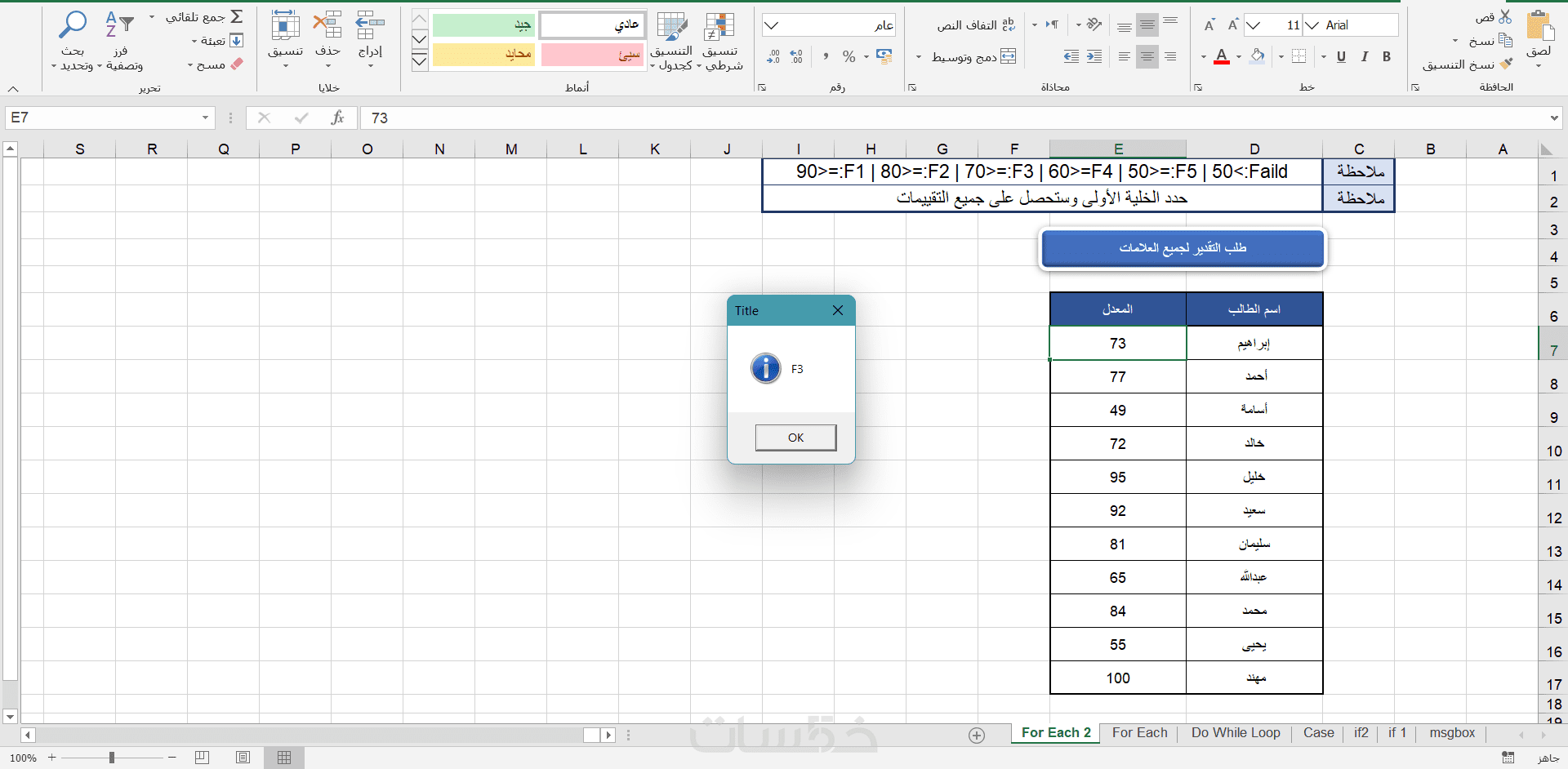Close the Title message box
Viewport: 1568px width, 769px height.
[x=838, y=310]
